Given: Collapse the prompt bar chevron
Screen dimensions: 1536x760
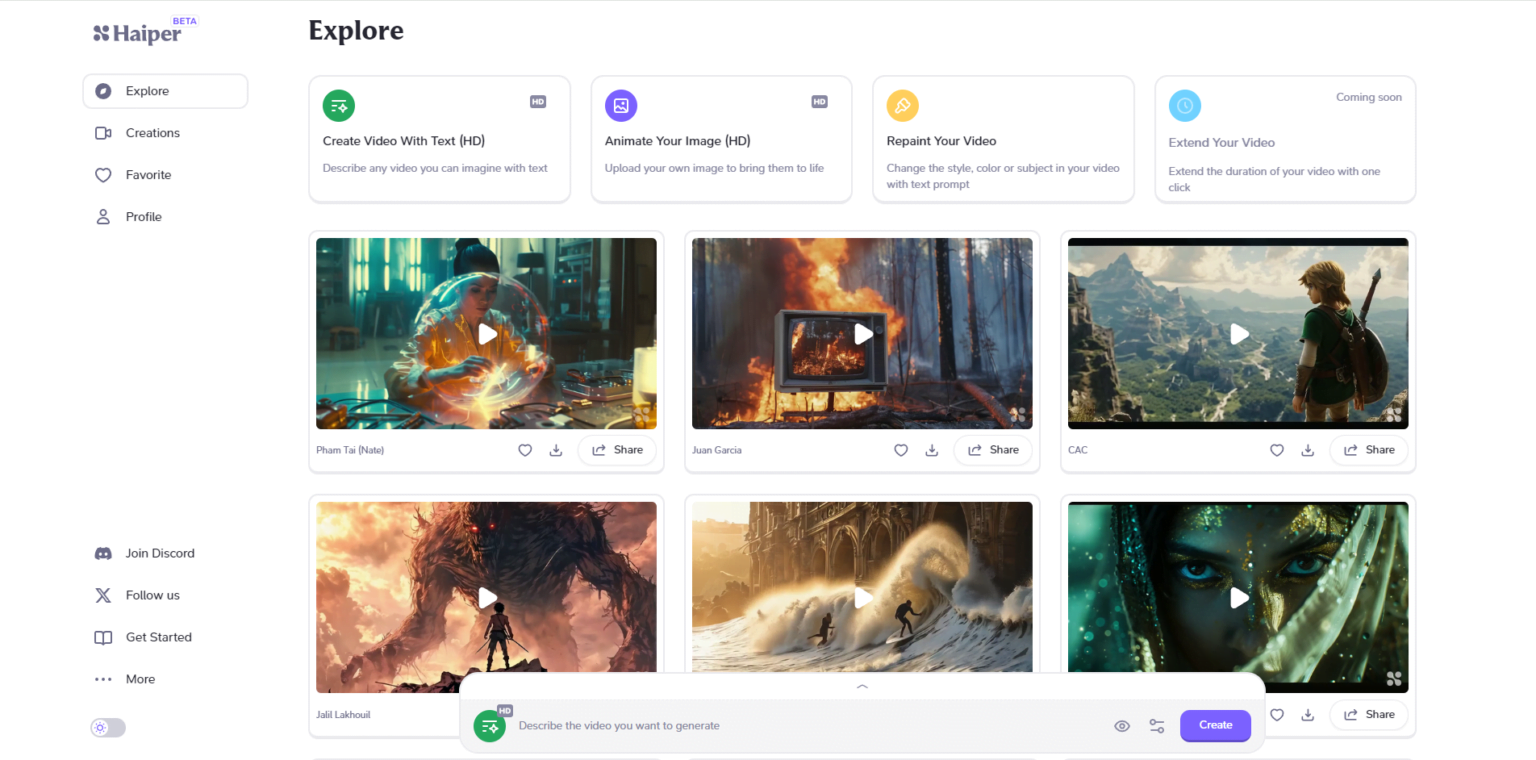Looking at the screenshot, I should click(x=861, y=687).
